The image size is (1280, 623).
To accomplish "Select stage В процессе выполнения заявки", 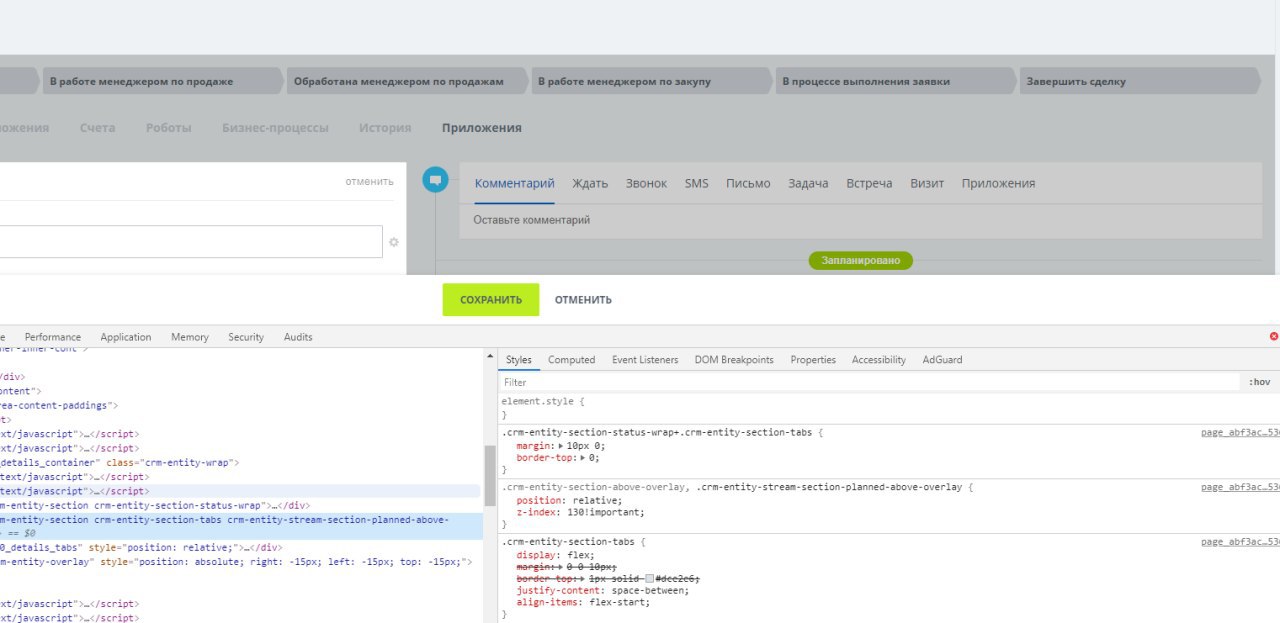I will coord(895,81).
